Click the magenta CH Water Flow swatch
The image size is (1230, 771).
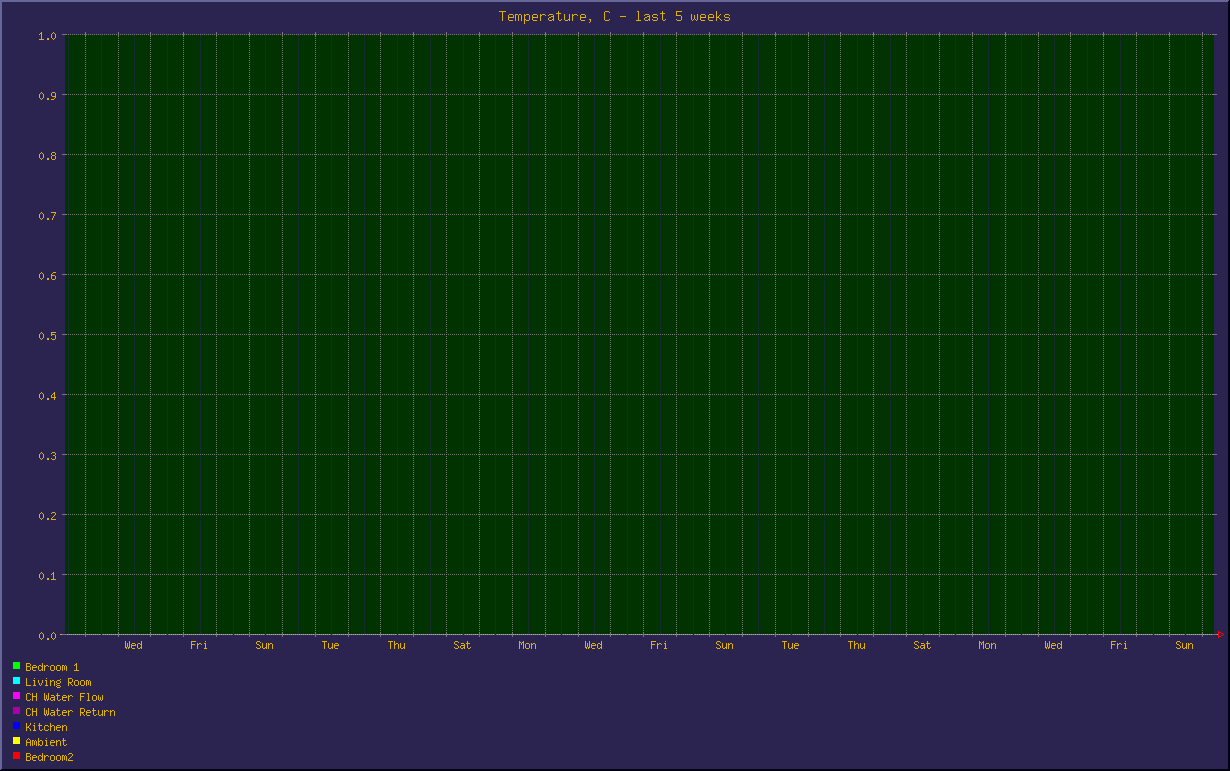(16, 696)
